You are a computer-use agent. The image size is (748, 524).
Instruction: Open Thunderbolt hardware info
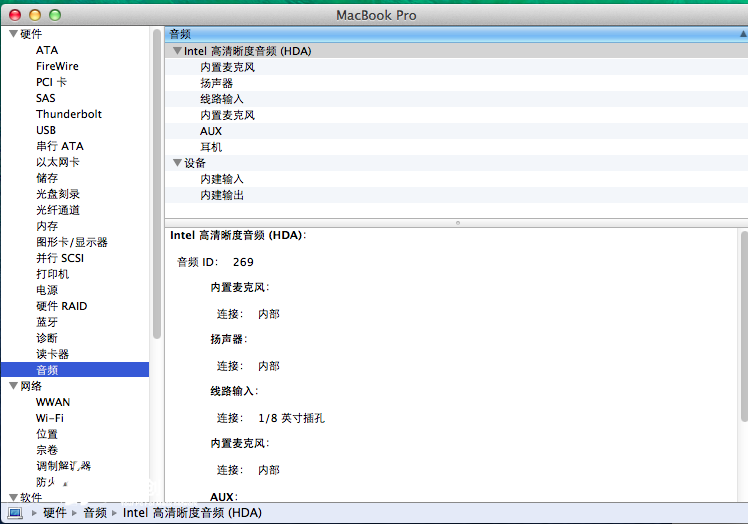[69, 114]
